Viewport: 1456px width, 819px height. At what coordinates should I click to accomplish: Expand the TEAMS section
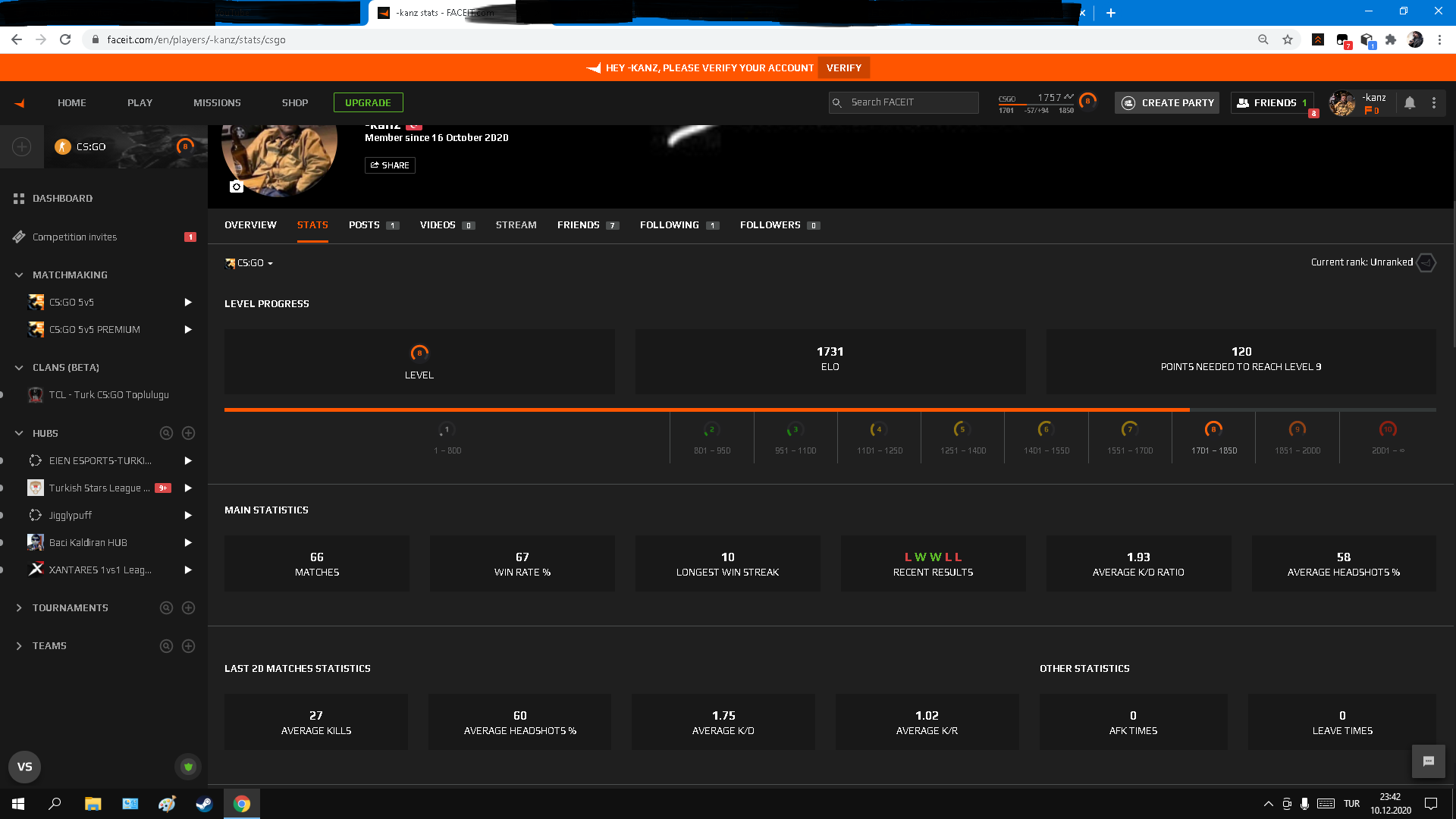point(19,645)
